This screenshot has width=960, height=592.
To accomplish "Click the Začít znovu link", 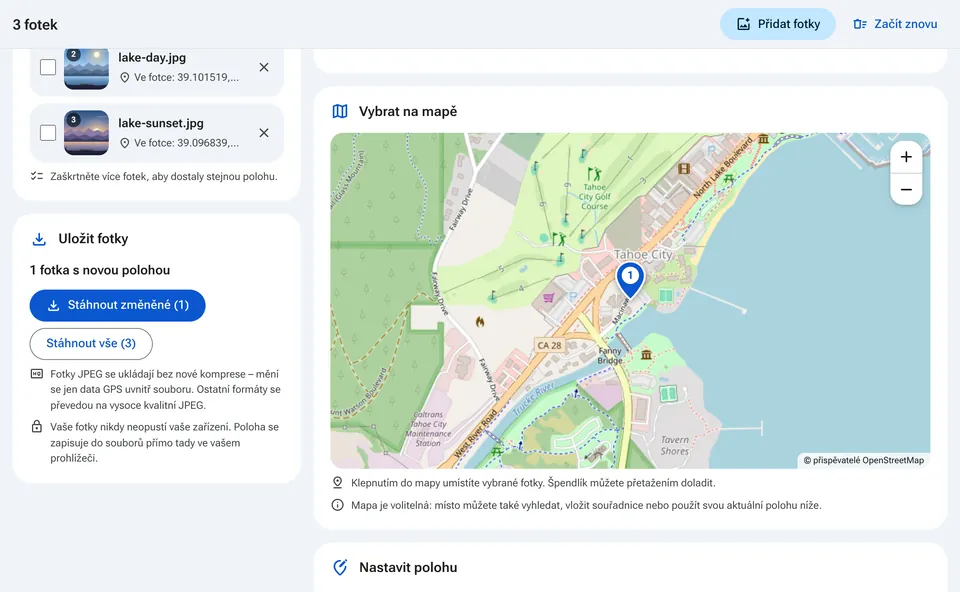I will [x=895, y=24].
